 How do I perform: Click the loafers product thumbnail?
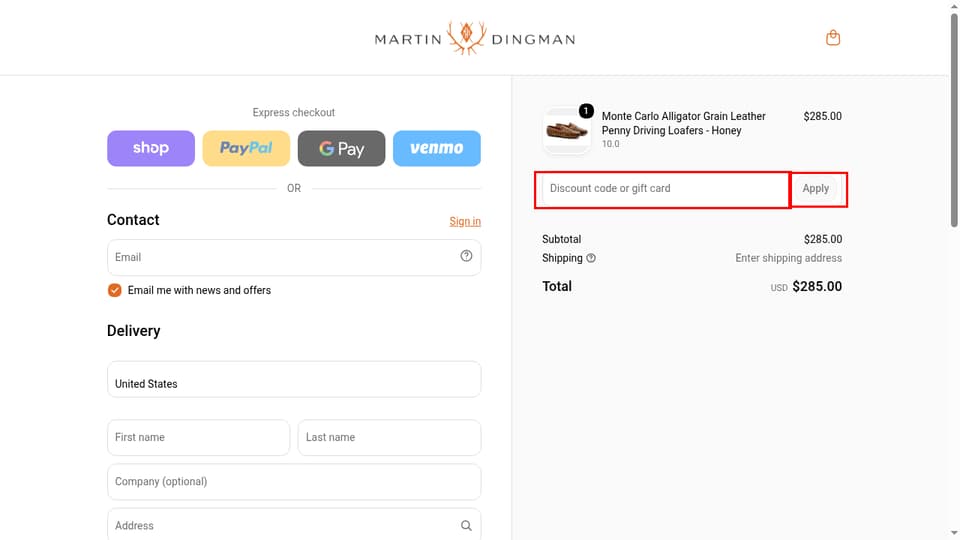[x=567, y=130]
